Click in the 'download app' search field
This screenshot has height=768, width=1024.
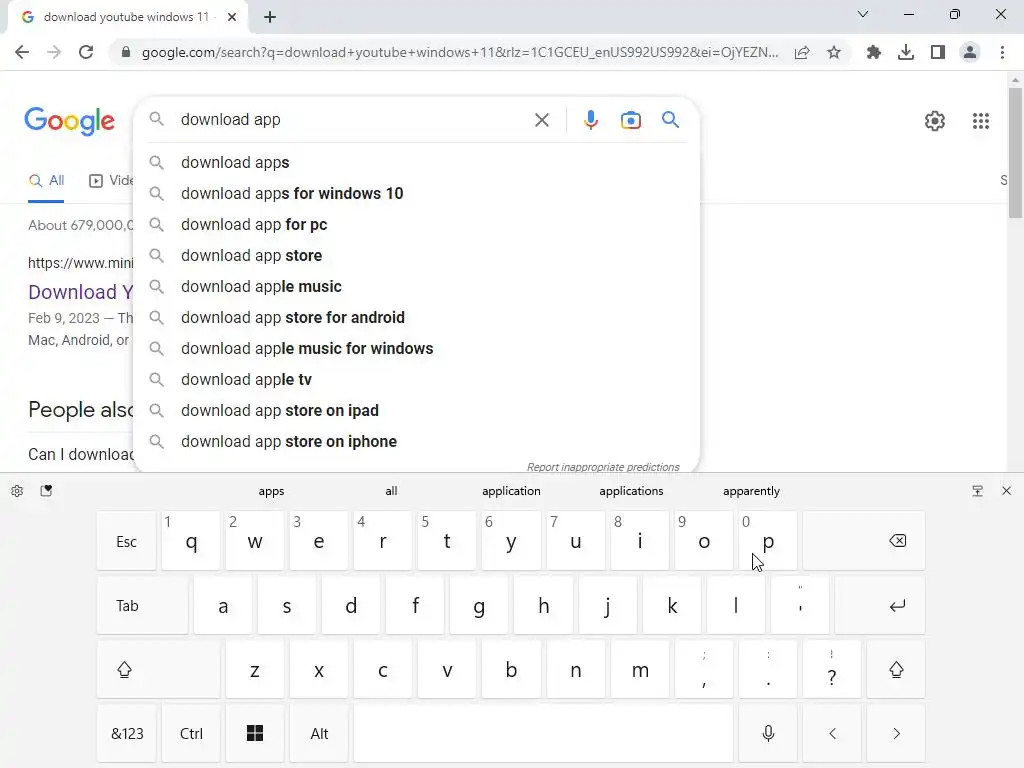click(353, 120)
